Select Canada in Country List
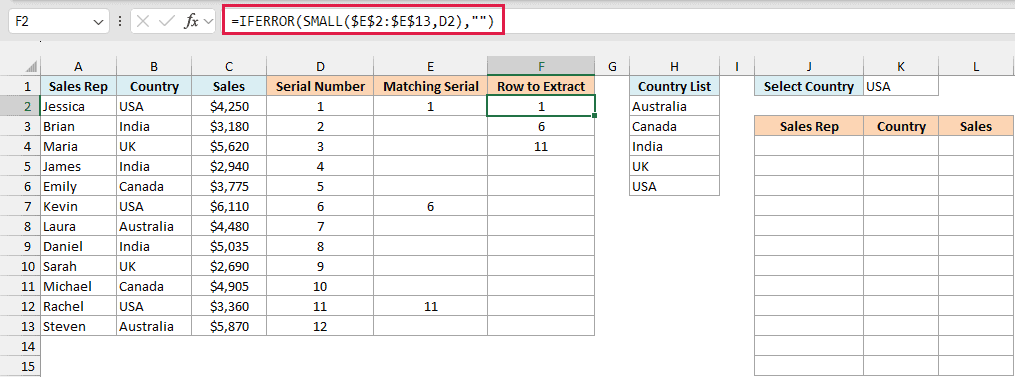This screenshot has width=1015, height=377. pyautogui.click(x=674, y=126)
